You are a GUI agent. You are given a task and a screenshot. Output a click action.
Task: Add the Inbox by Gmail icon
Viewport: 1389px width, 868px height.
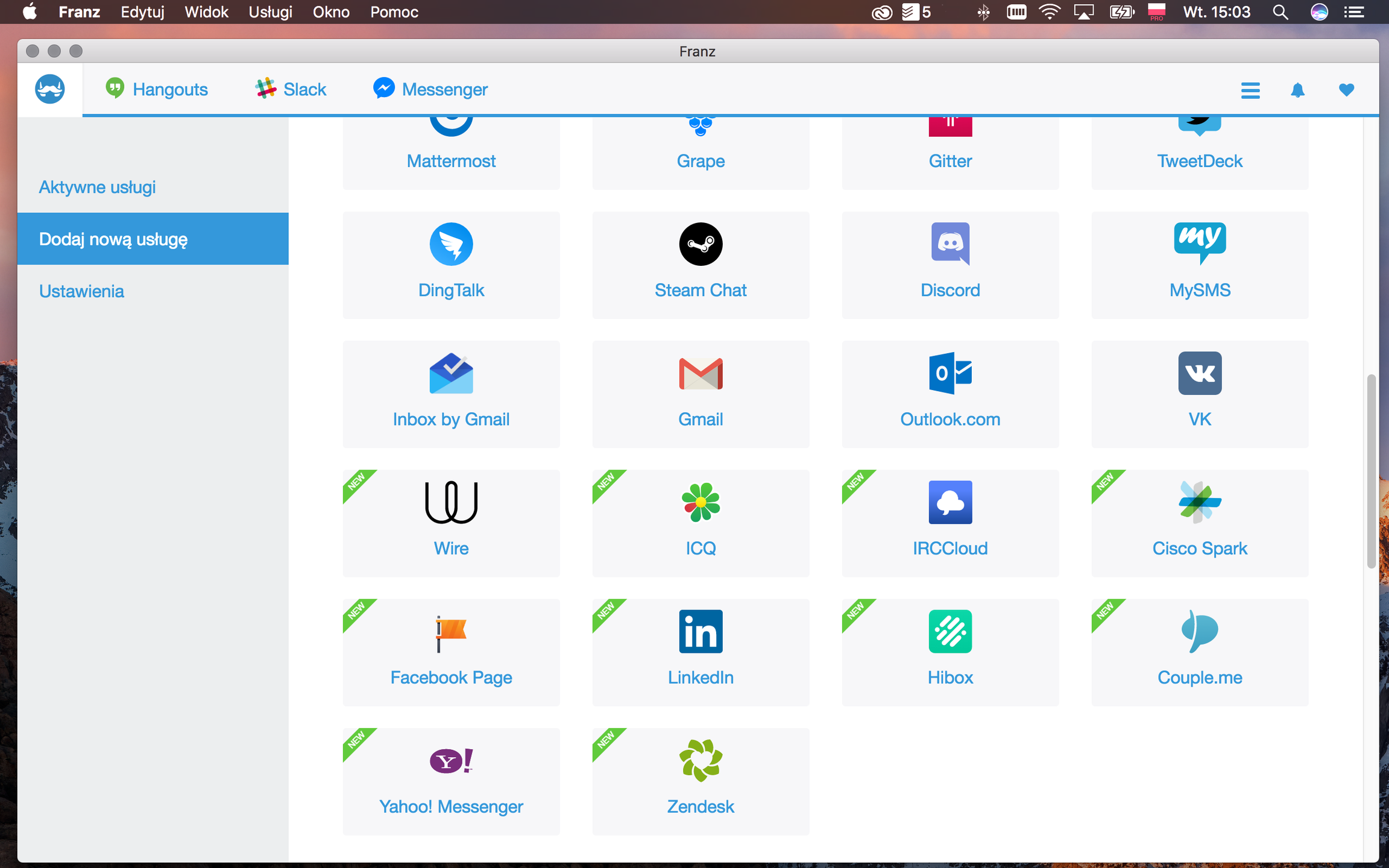pos(451,373)
